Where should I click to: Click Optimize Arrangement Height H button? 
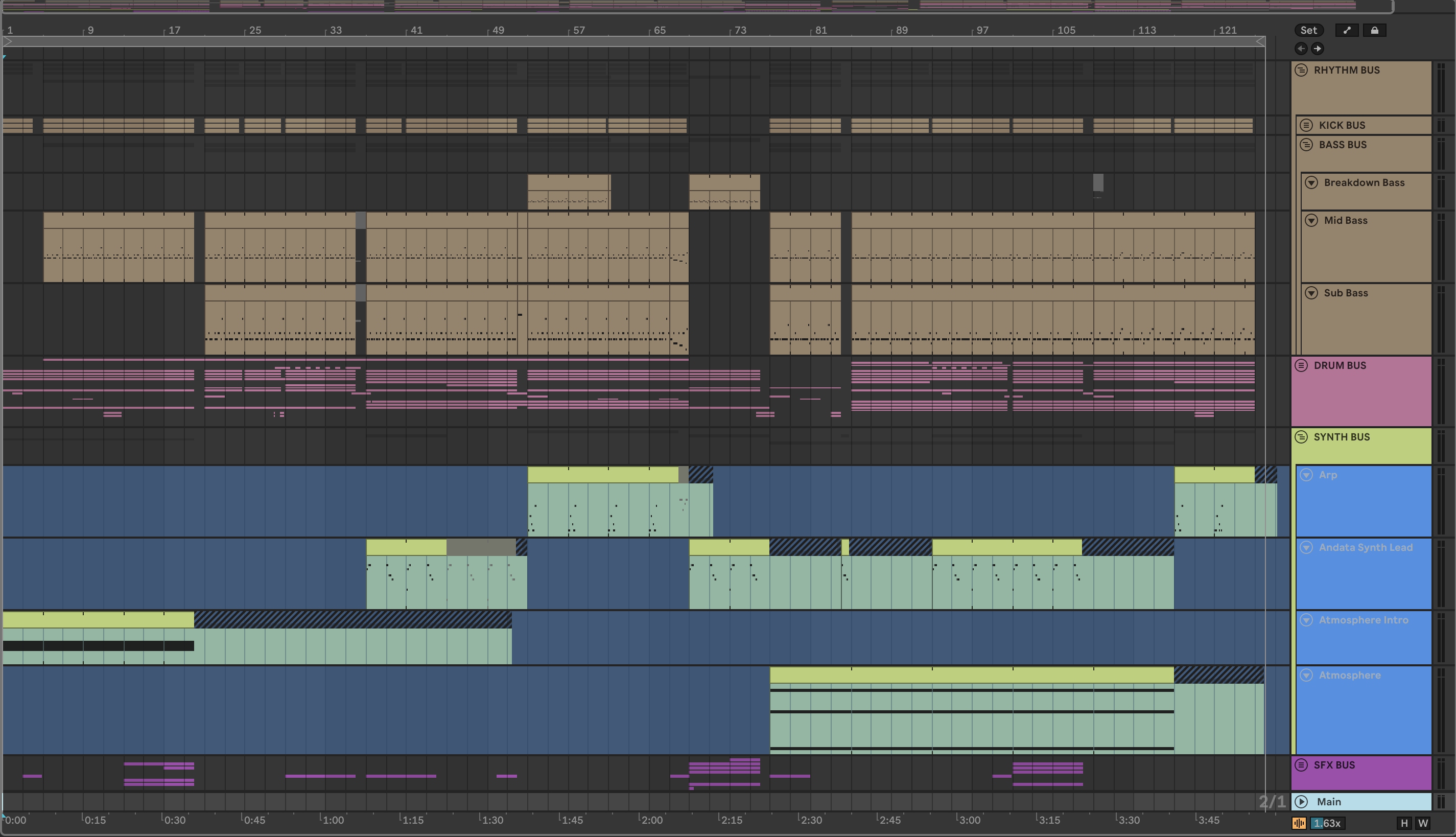(x=1404, y=823)
